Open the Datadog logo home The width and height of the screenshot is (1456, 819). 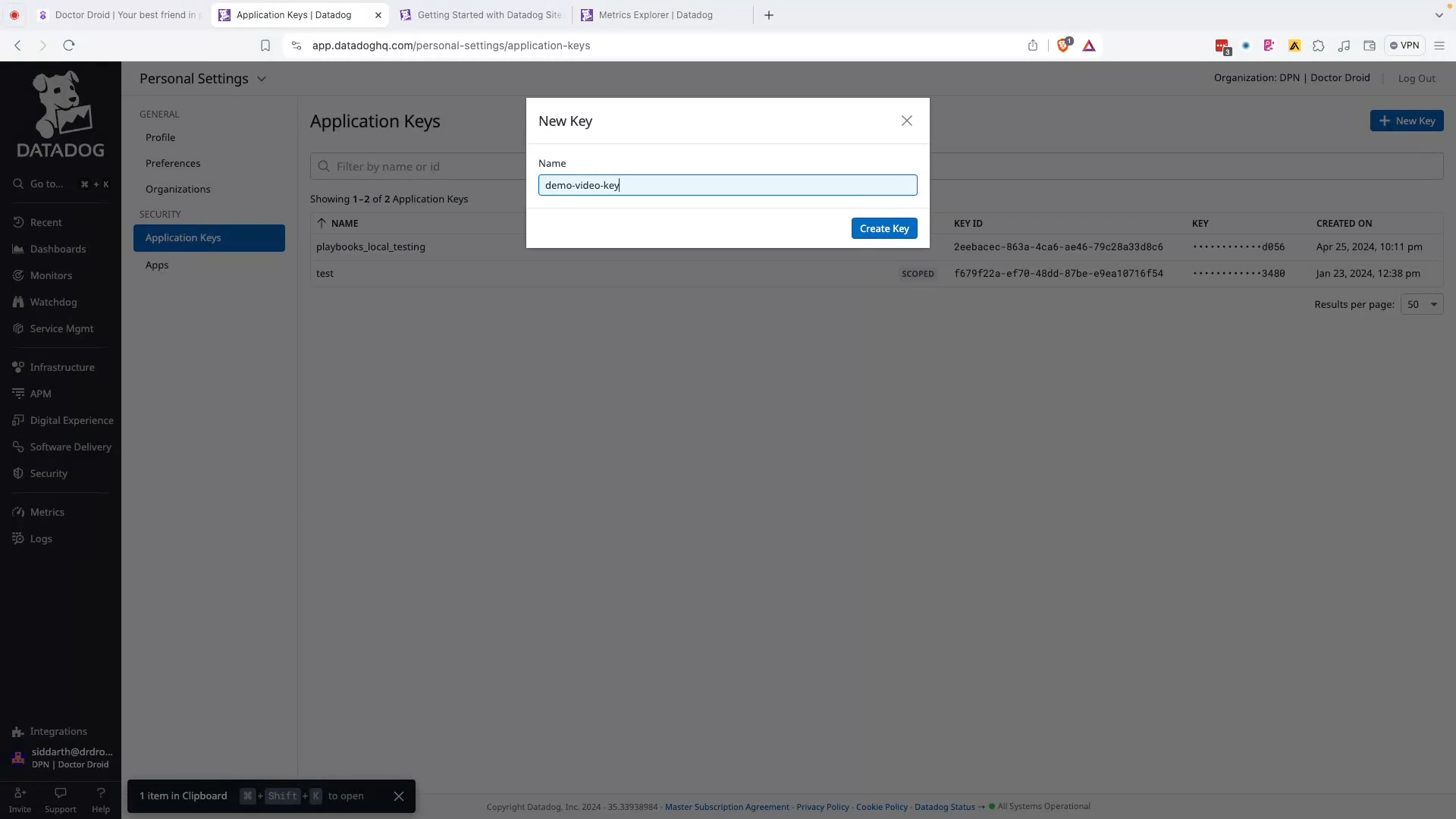click(x=61, y=115)
